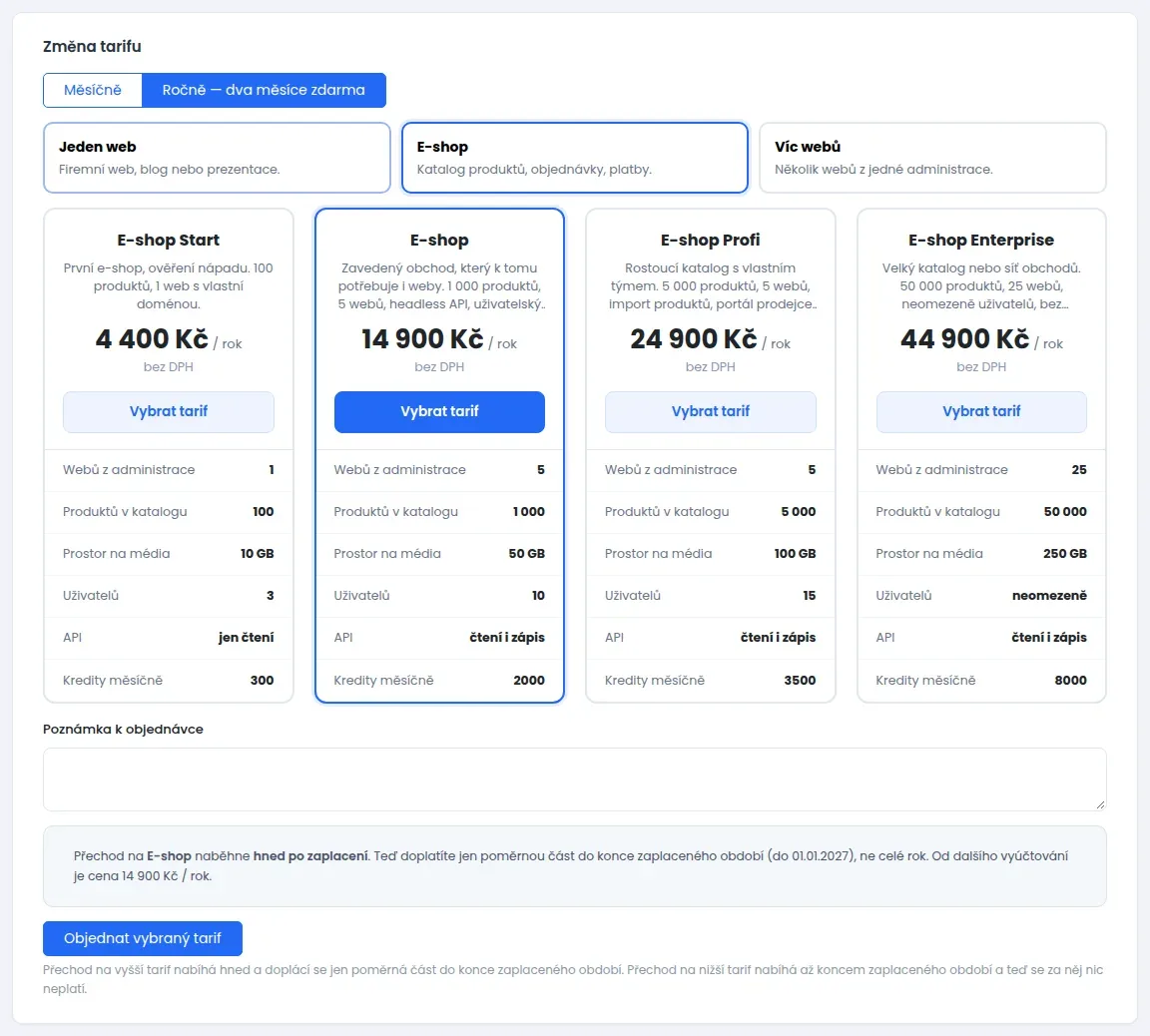Choose Vybrat tarif for the 14 900 Kč E-shop plan
Viewport: 1150px width, 1036px height.
coord(439,412)
